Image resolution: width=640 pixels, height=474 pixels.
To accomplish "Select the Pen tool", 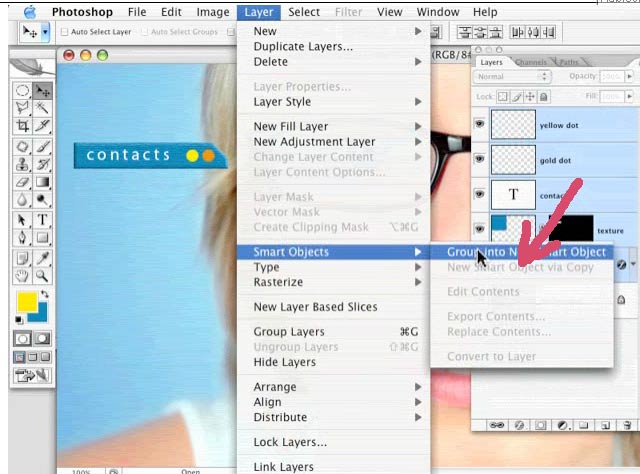I will coord(22,237).
